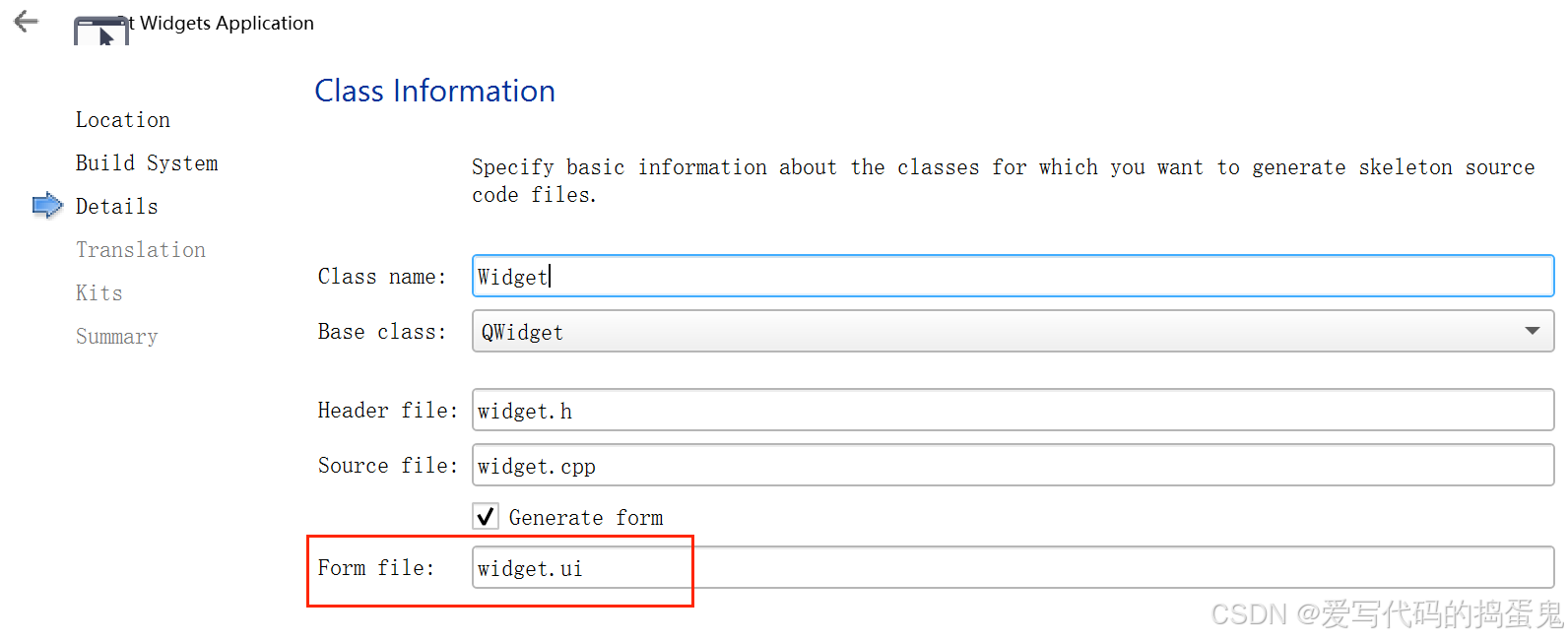Focus the Class name input field
Image resolution: width=1568 pixels, height=641 pixels.
(1013, 276)
